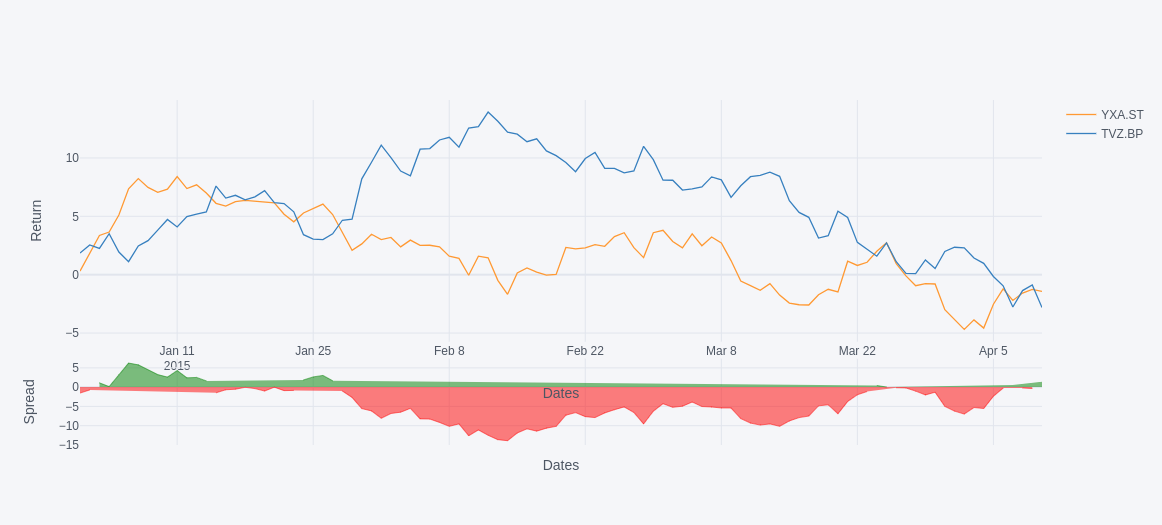Image resolution: width=1162 pixels, height=525 pixels.
Task: Click the blue TVZ.BP legend line swatch
Action: (x=1081, y=134)
